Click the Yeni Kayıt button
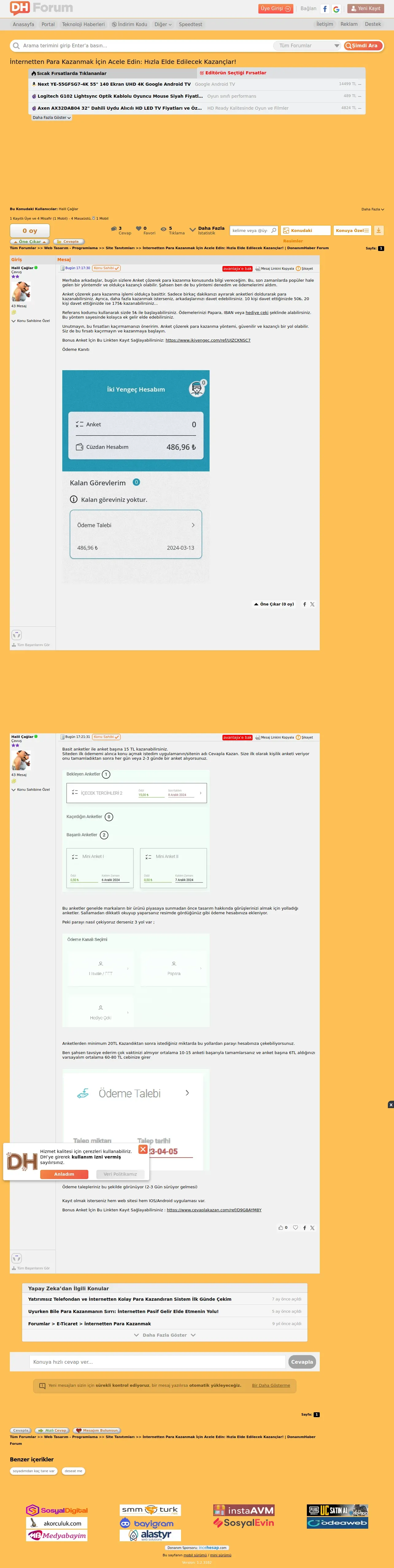394x1568 pixels. [x=365, y=9]
